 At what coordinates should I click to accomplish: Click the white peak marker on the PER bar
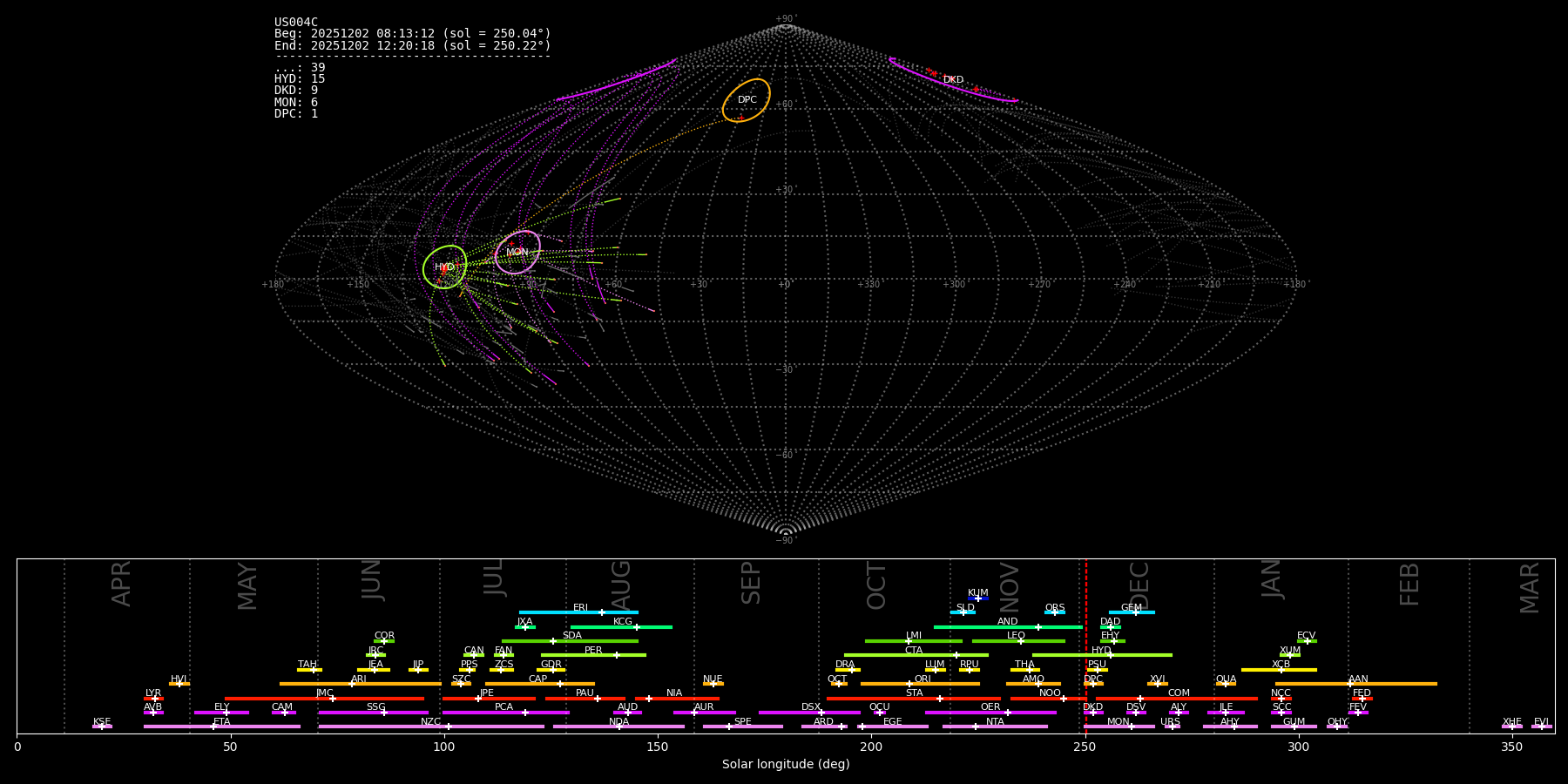pyautogui.click(x=617, y=655)
